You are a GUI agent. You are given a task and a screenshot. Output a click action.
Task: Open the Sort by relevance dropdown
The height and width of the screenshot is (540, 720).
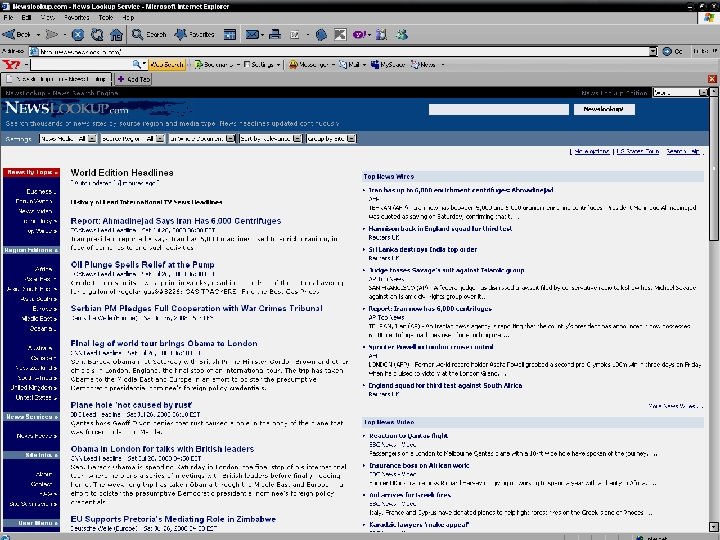click(x=270, y=139)
